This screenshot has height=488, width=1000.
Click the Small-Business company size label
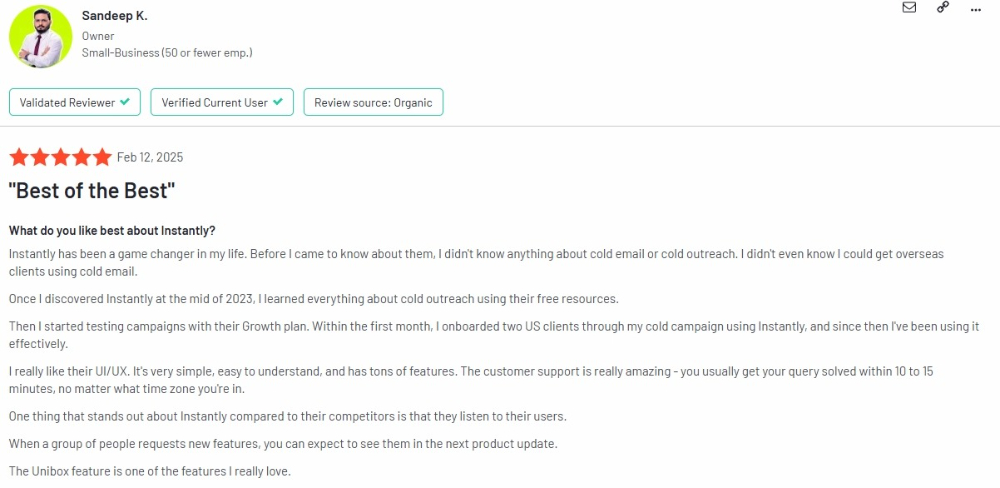coord(167,53)
